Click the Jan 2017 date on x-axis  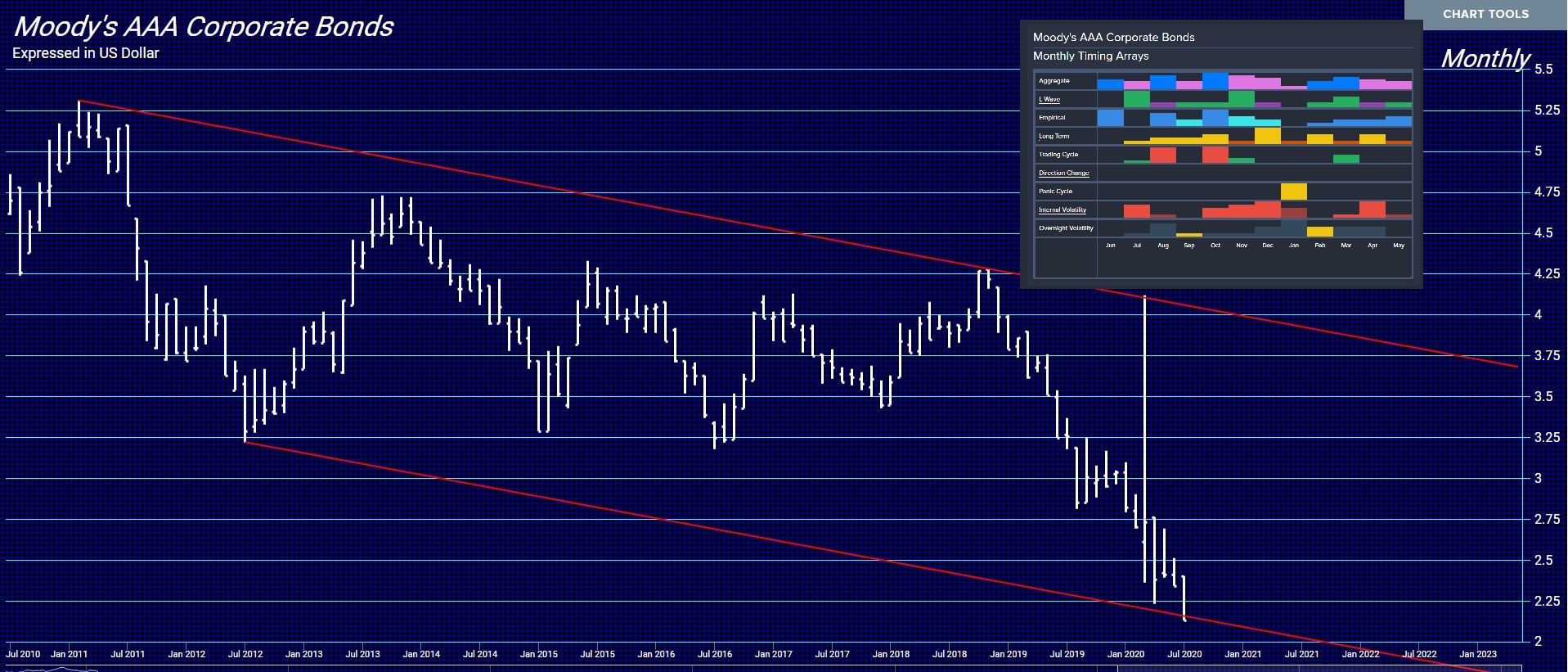[x=773, y=654]
